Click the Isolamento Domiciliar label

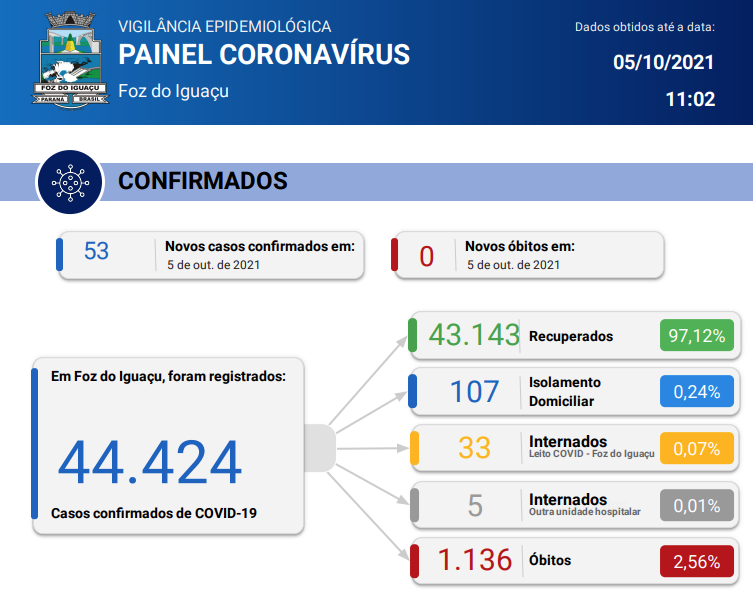[x=565, y=392]
